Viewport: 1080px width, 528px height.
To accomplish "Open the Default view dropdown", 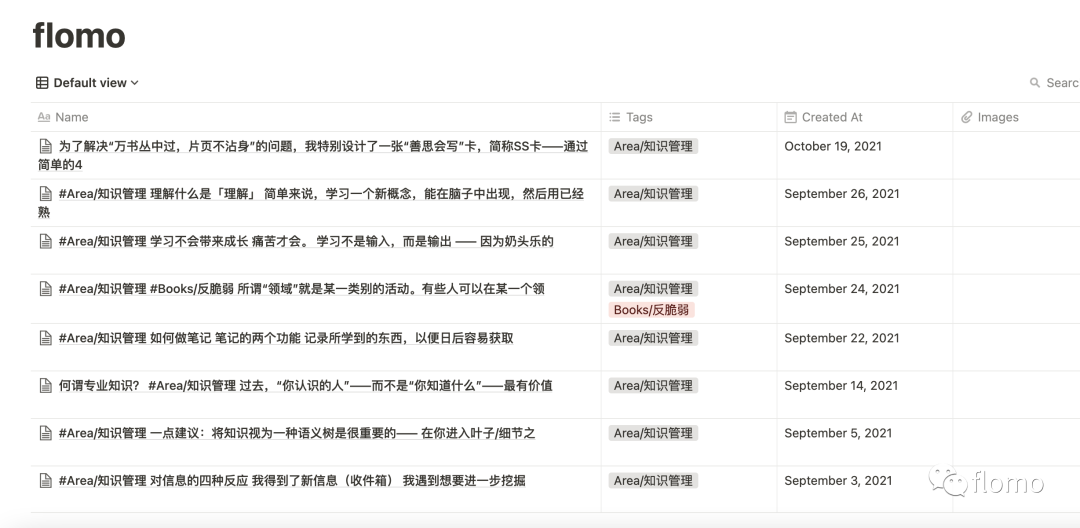I will pos(87,83).
